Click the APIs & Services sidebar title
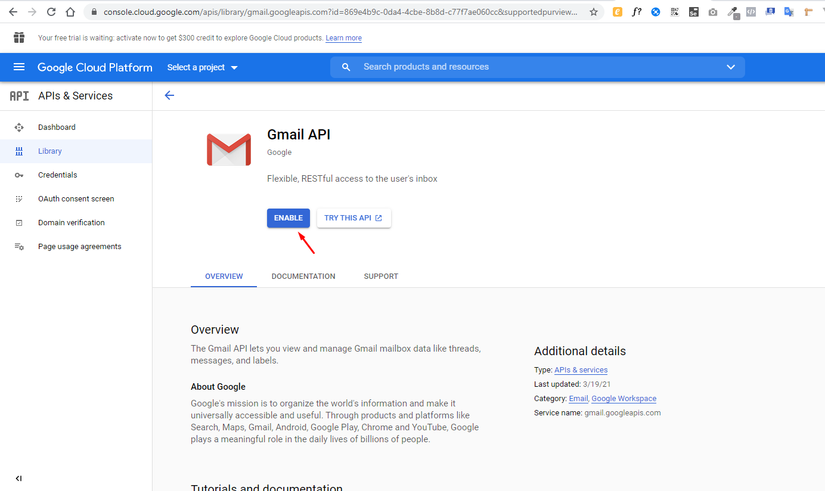This screenshot has width=825, height=491. click(75, 96)
